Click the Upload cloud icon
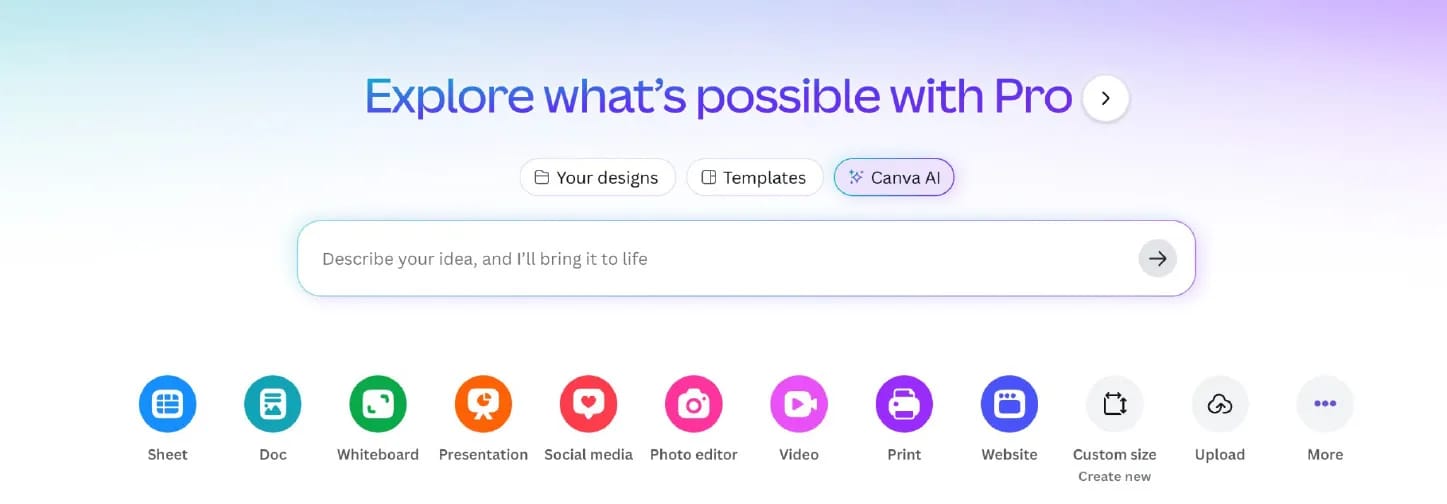Image resolution: width=1447 pixels, height=504 pixels. [x=1220, y=404]
